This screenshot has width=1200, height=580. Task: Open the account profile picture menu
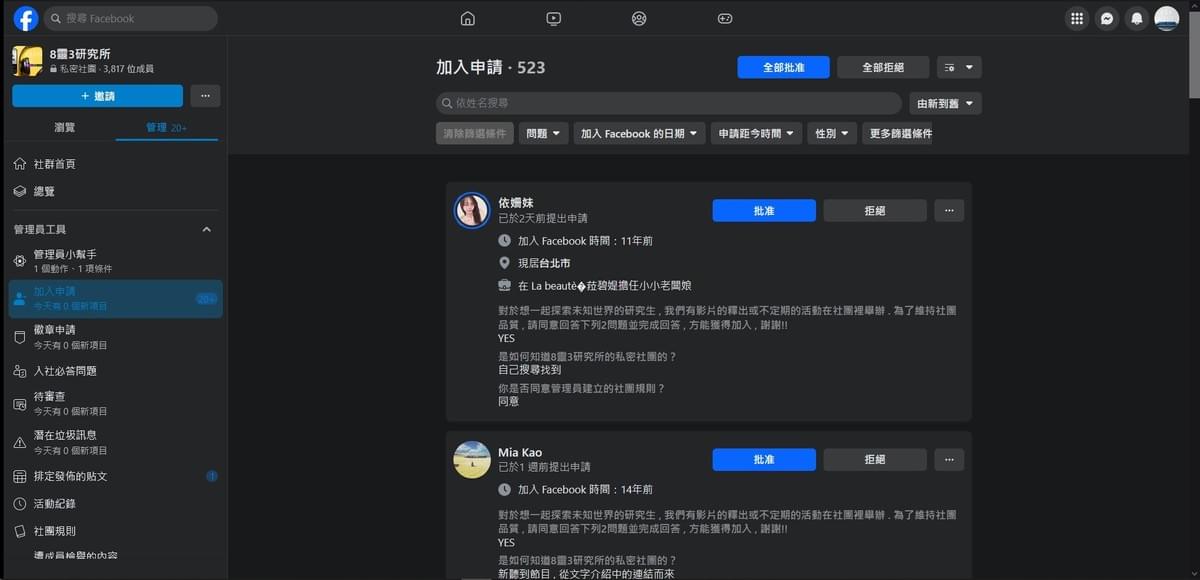pos(1167,18)
